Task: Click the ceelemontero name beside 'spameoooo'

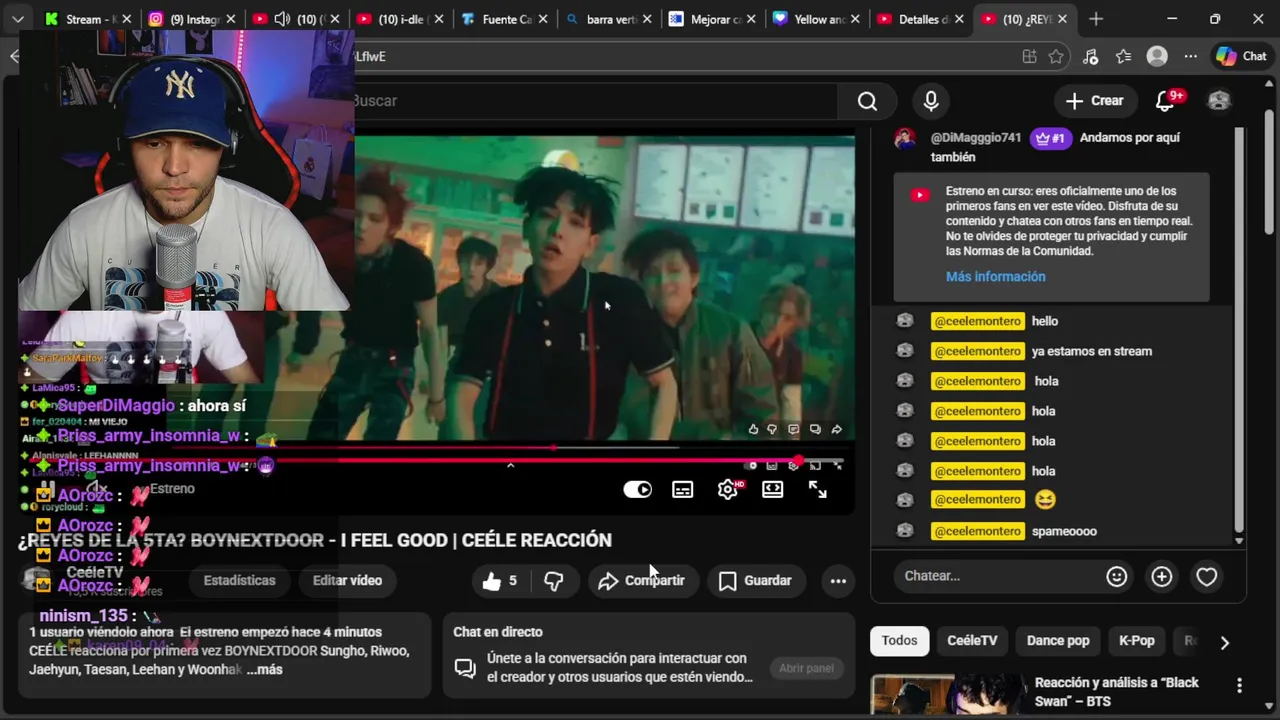Action: [978, 531]
